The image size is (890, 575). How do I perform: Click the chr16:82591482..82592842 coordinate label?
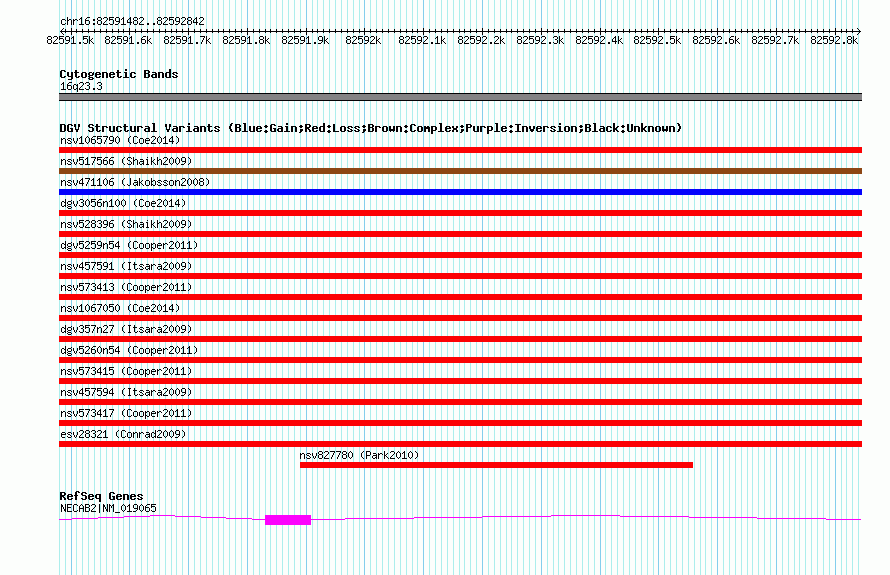(132, 22)
